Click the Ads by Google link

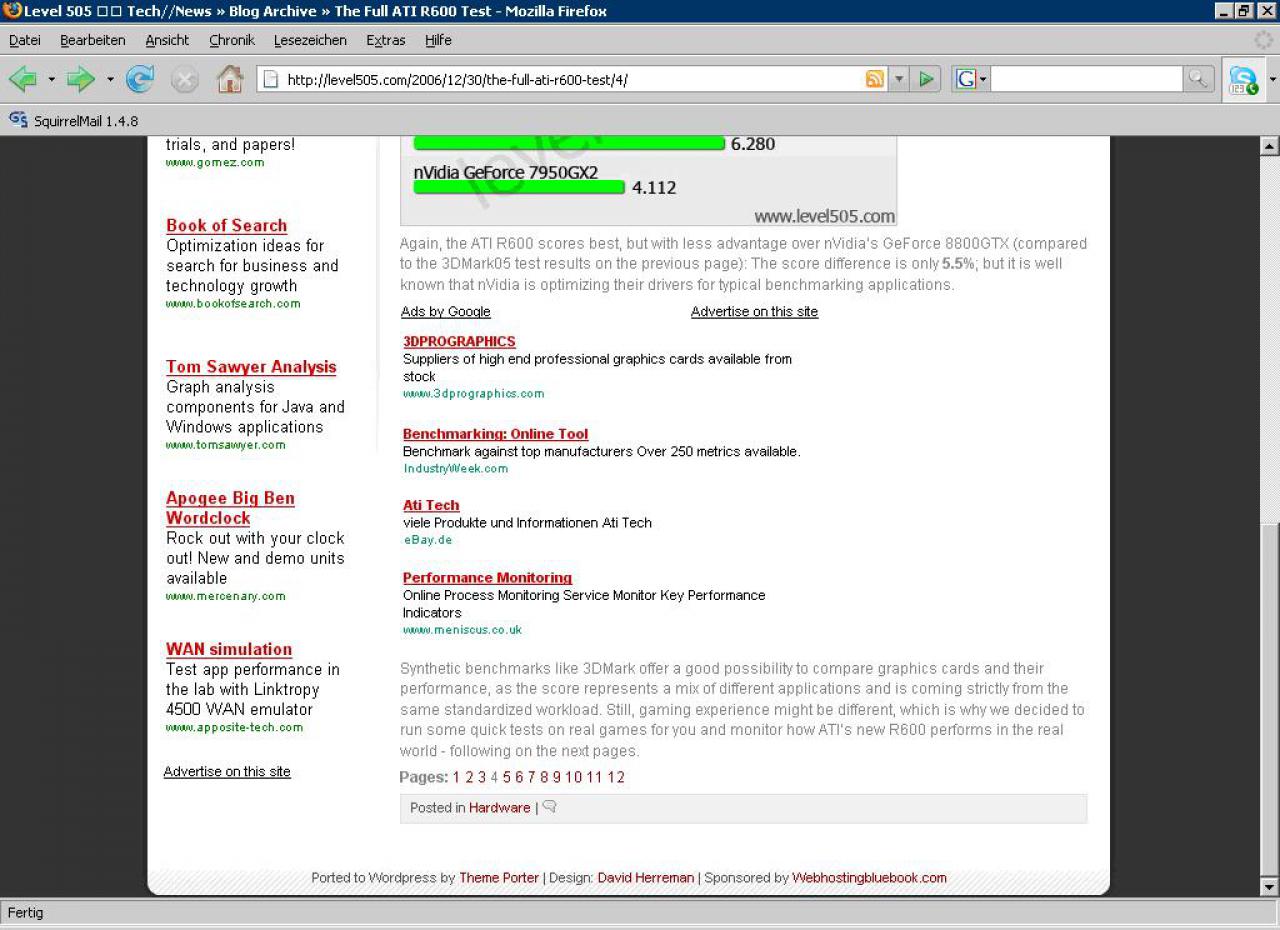446,312
